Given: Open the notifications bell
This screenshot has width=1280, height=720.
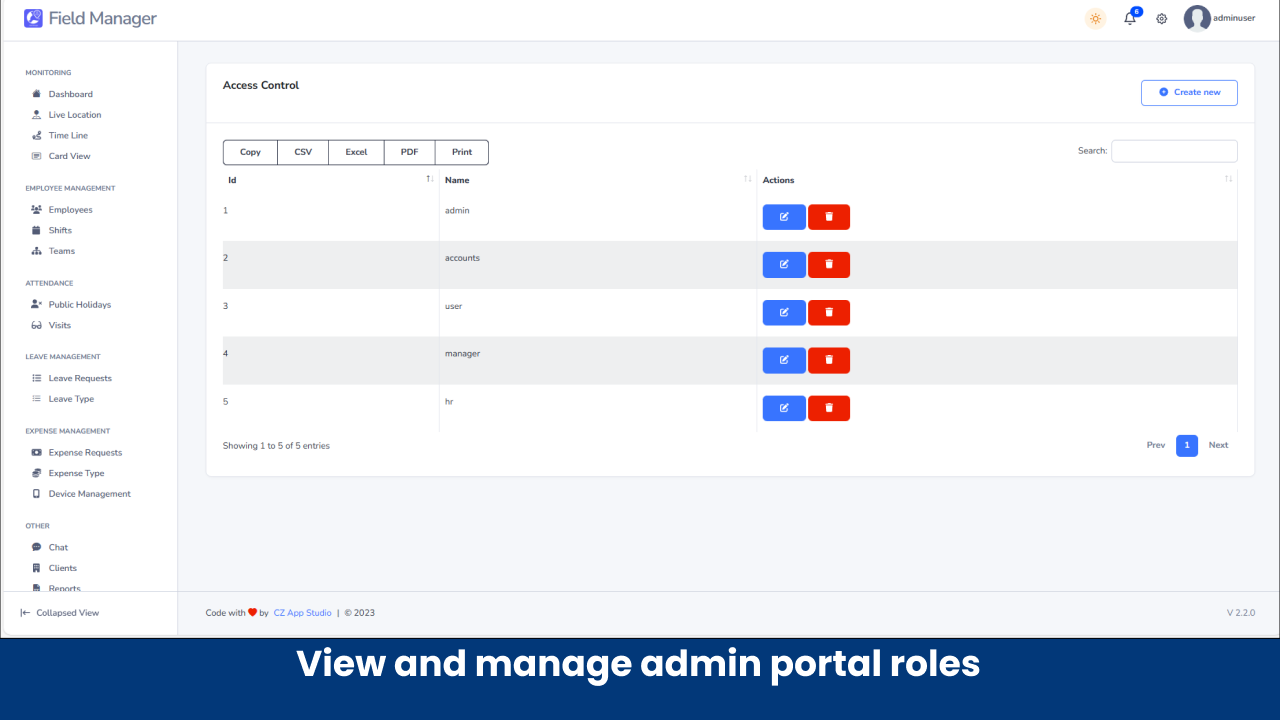Looking at the screenshot, I should [x=1129, y=18].
